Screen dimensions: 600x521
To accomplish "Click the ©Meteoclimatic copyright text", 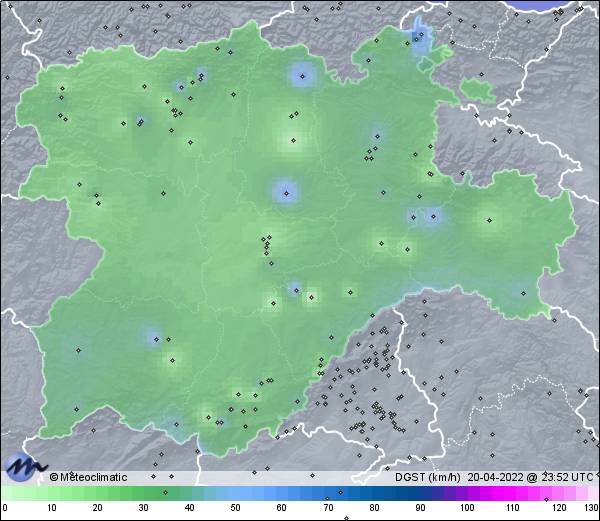I will pyautogui.click(x=88, y=477).
